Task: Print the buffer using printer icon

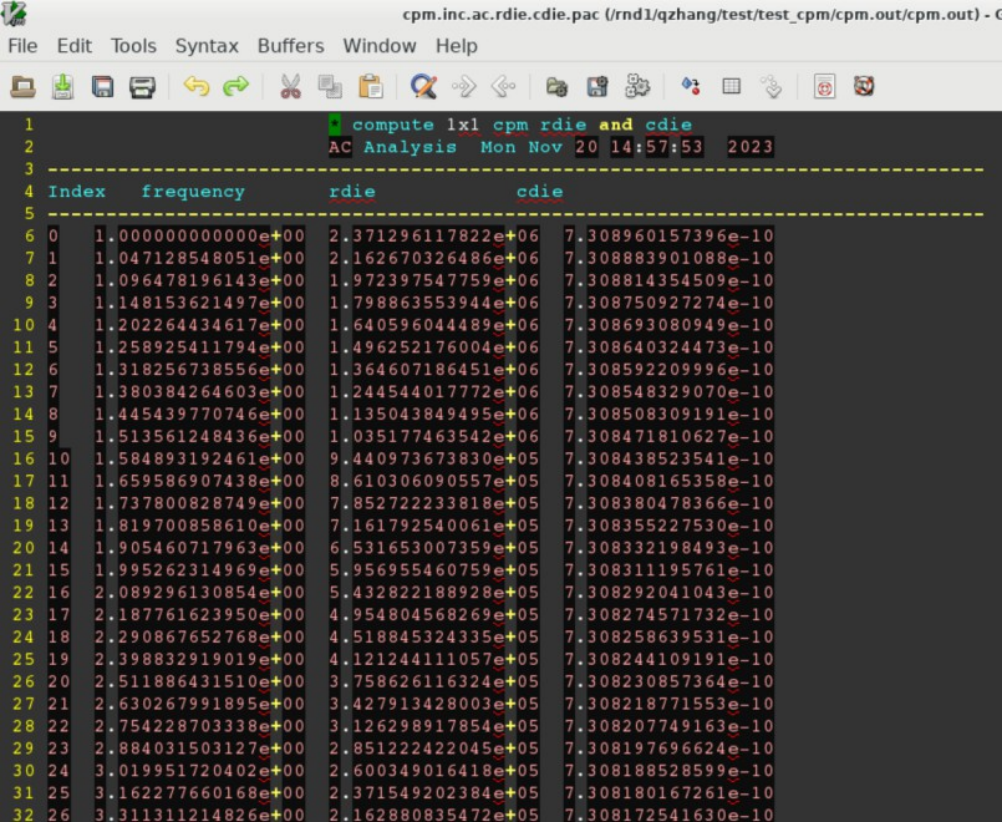Action: (x=142, y=86)
